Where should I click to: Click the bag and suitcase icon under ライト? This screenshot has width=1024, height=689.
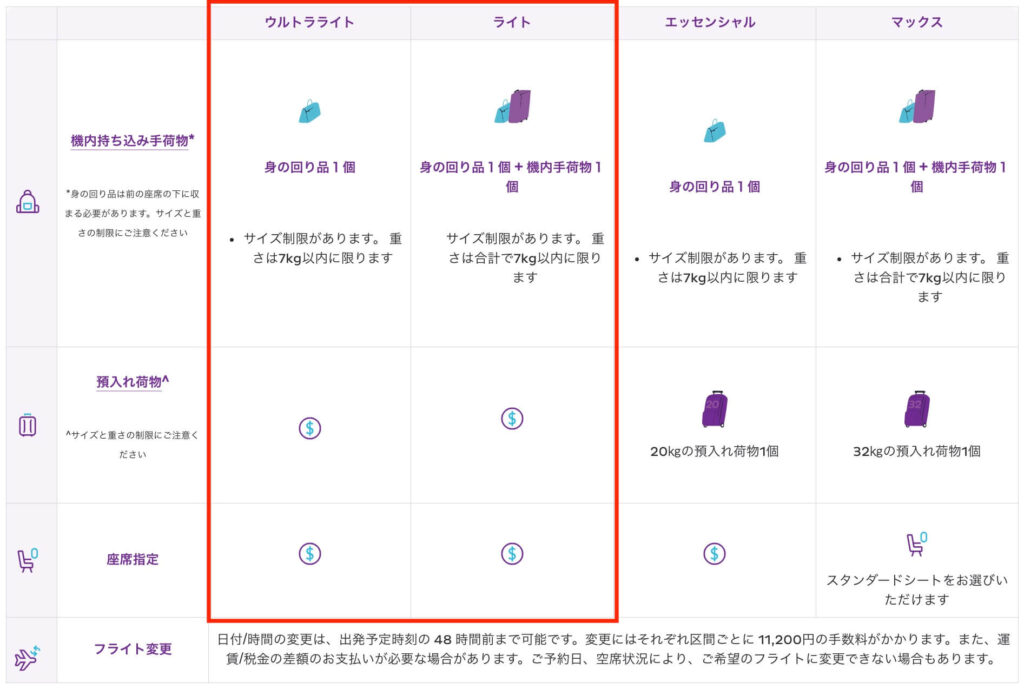pyautogui.click(x=512, y=107)
